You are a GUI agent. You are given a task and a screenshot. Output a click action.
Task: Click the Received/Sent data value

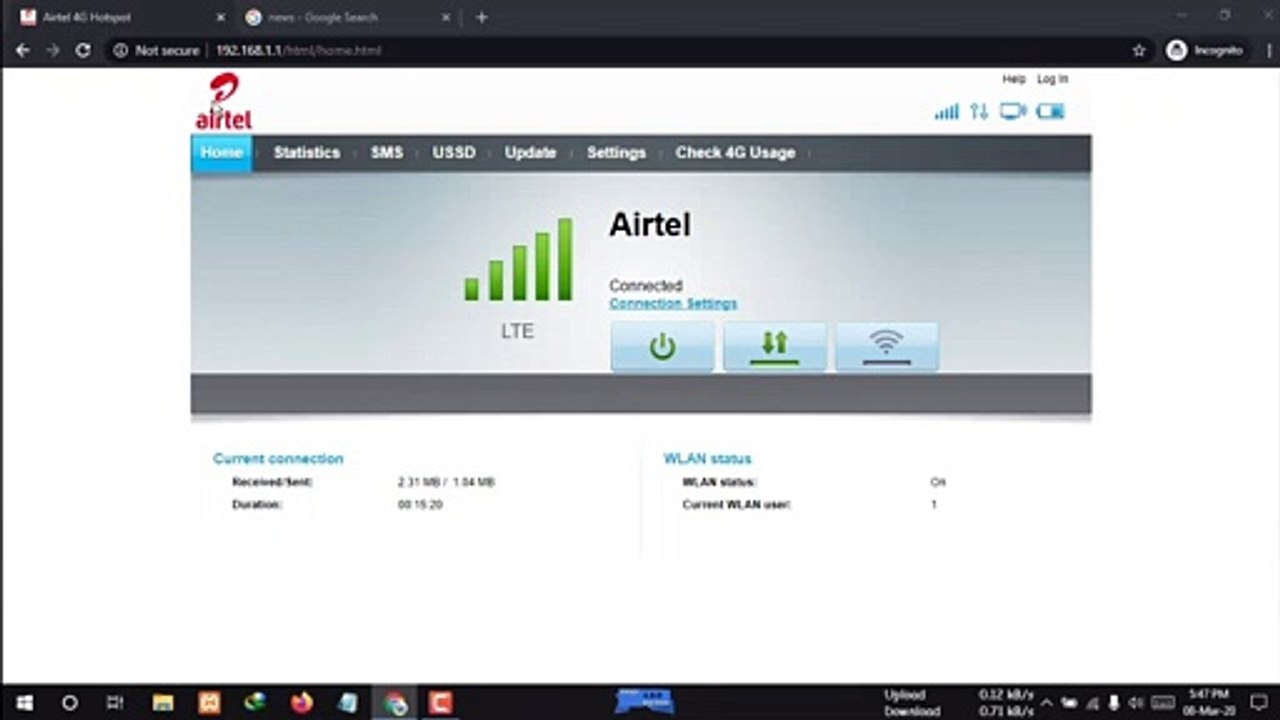(446, 482)
